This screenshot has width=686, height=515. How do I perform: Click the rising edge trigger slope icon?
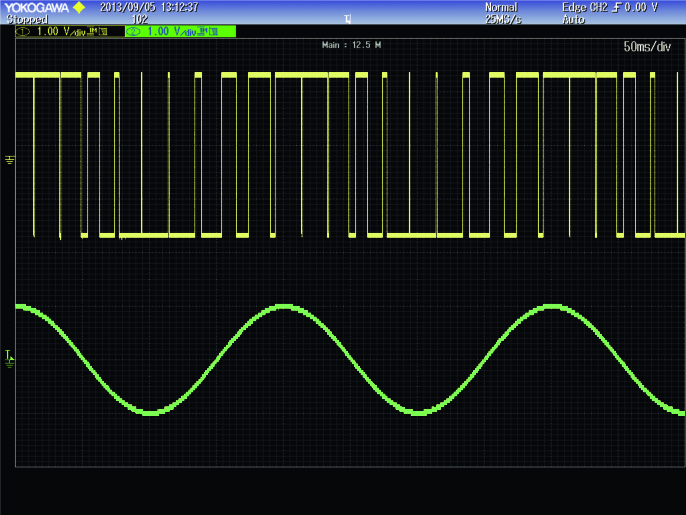[x=616, y=8]
